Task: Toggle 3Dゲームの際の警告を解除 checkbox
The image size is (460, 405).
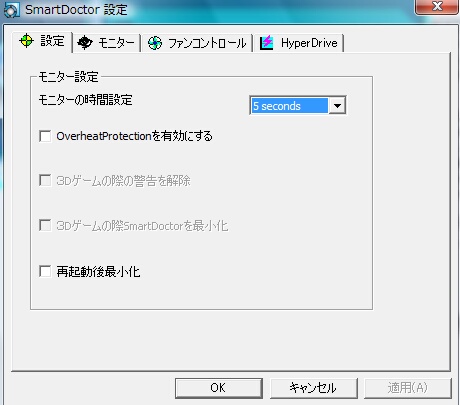Action: (x=45, y=180)
